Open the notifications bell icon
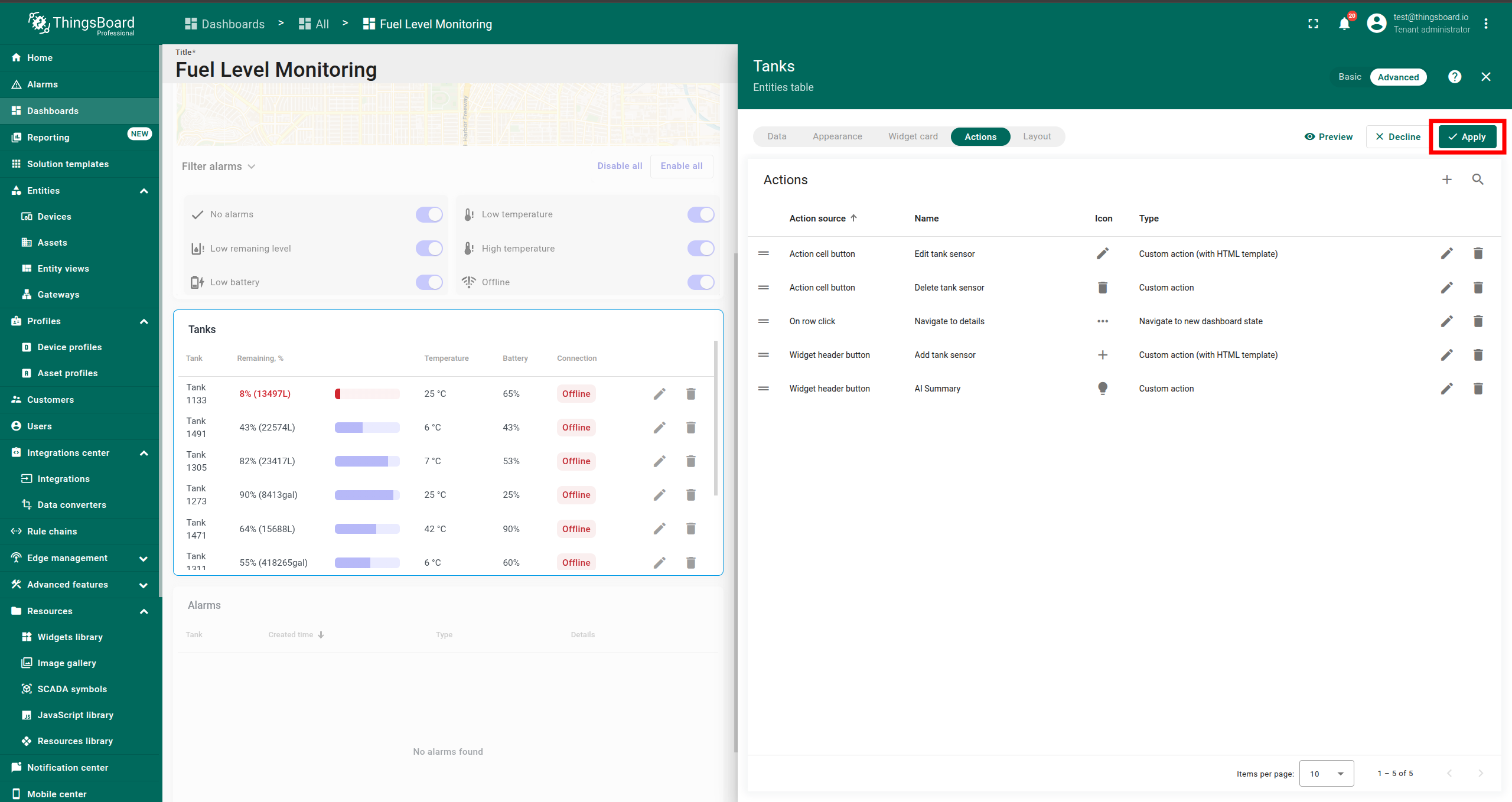The width and height of the screenshot is (1512, 802). (x=1344, y=24)
